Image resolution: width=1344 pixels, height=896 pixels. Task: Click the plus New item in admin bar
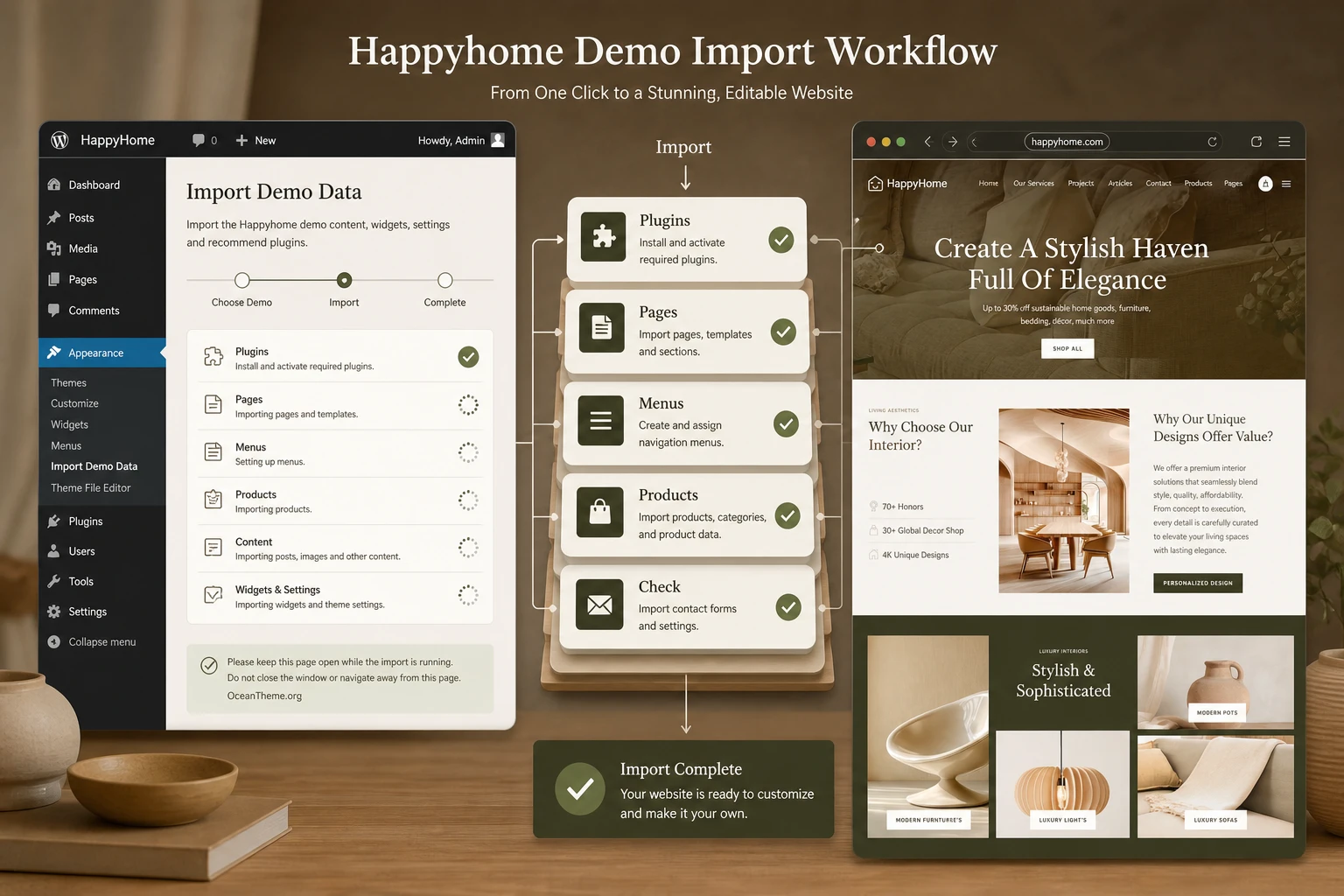click(255, 140)
